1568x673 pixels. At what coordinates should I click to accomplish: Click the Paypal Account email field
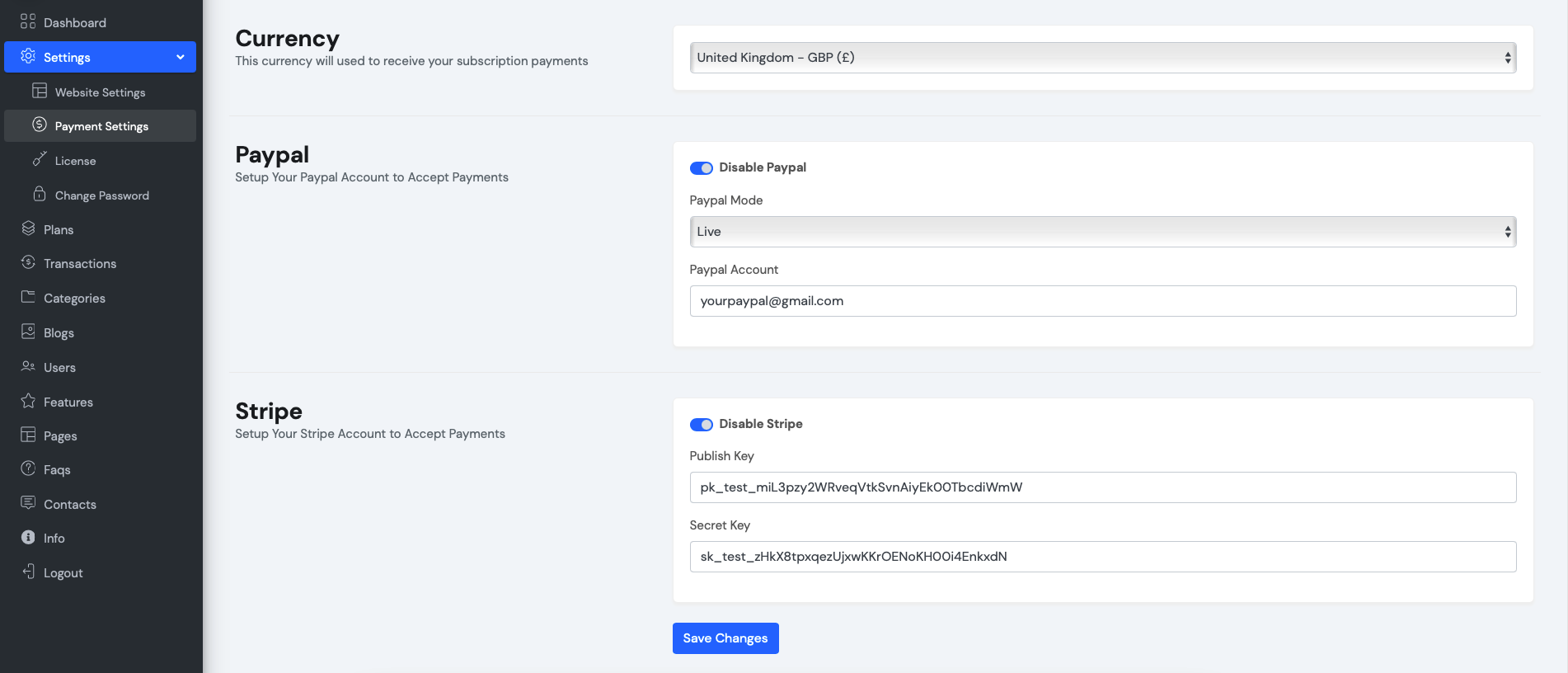1102,301
